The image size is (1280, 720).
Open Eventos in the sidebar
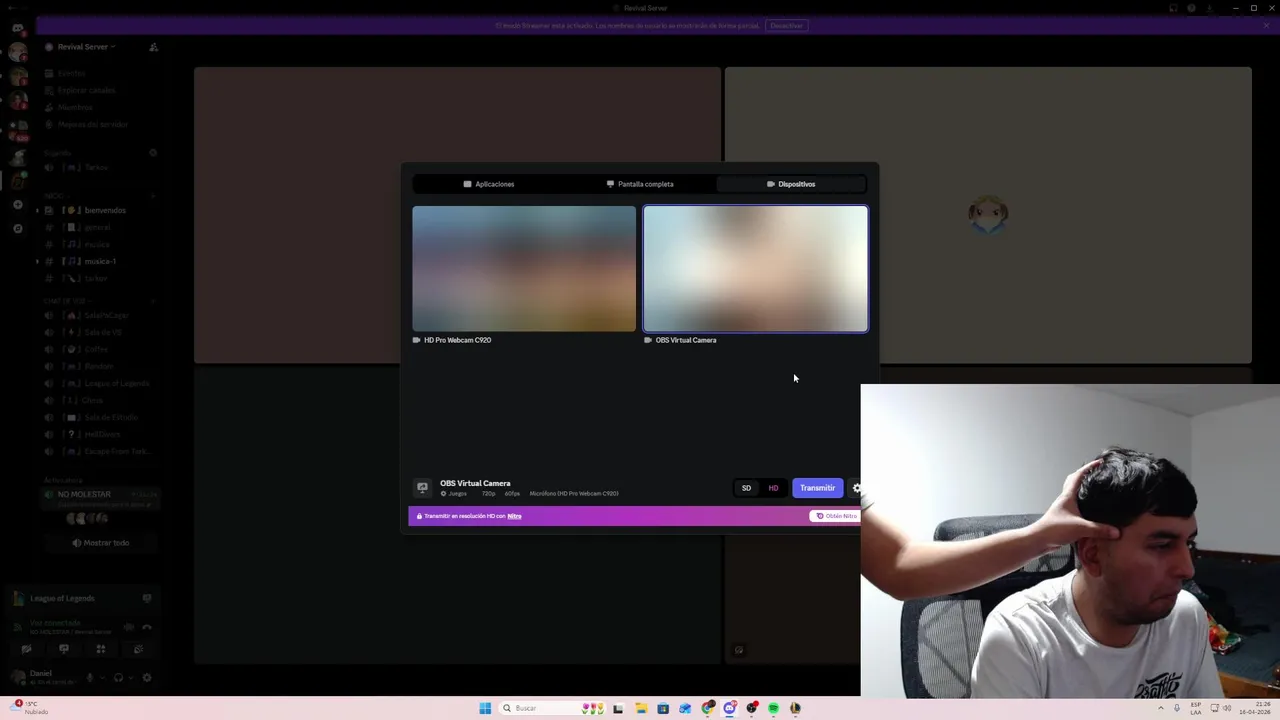click(x=71, y=73)
